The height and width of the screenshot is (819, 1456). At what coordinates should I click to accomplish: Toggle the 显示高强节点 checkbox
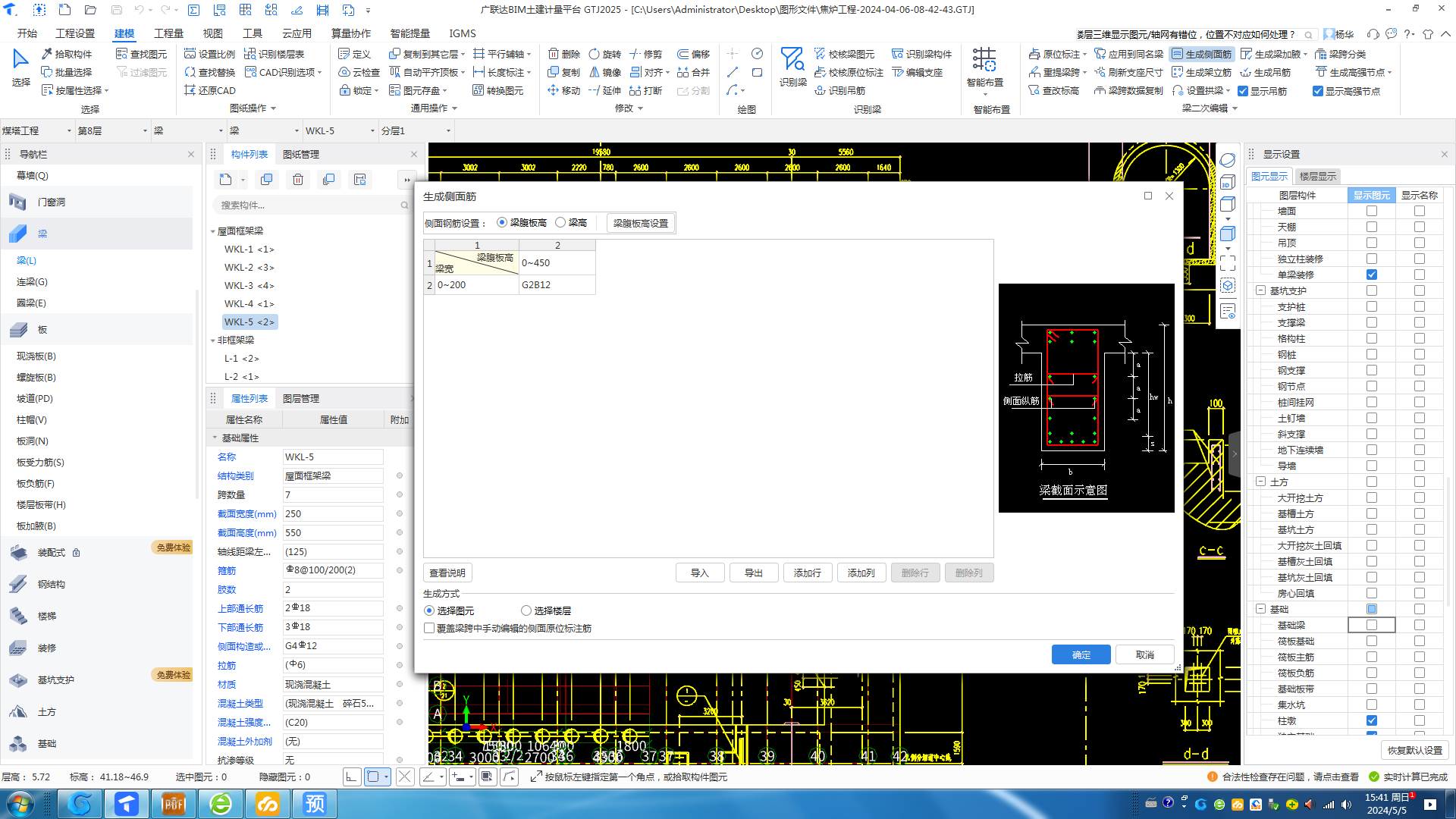[x=1318, y=91]
